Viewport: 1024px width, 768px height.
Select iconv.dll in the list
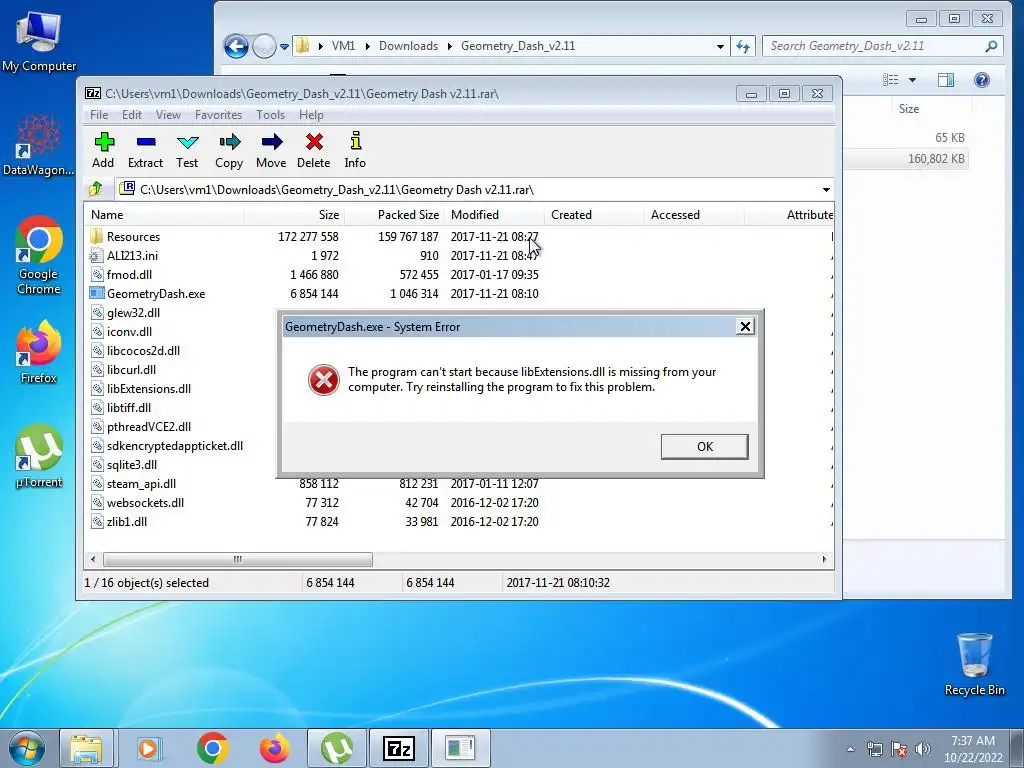click(x=129, y=332)
